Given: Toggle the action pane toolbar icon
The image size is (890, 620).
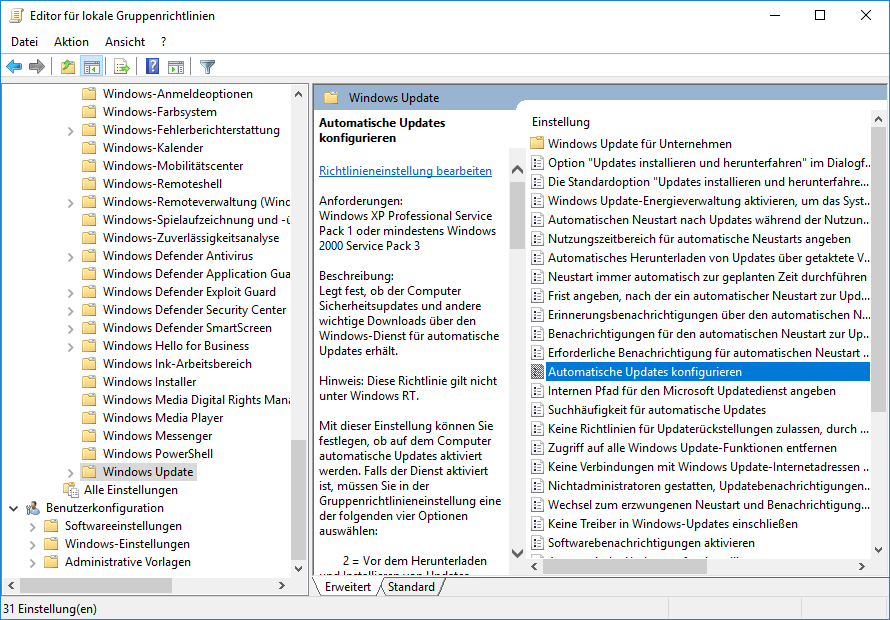Looking at the screenshot, I should (x=175, y=66).
